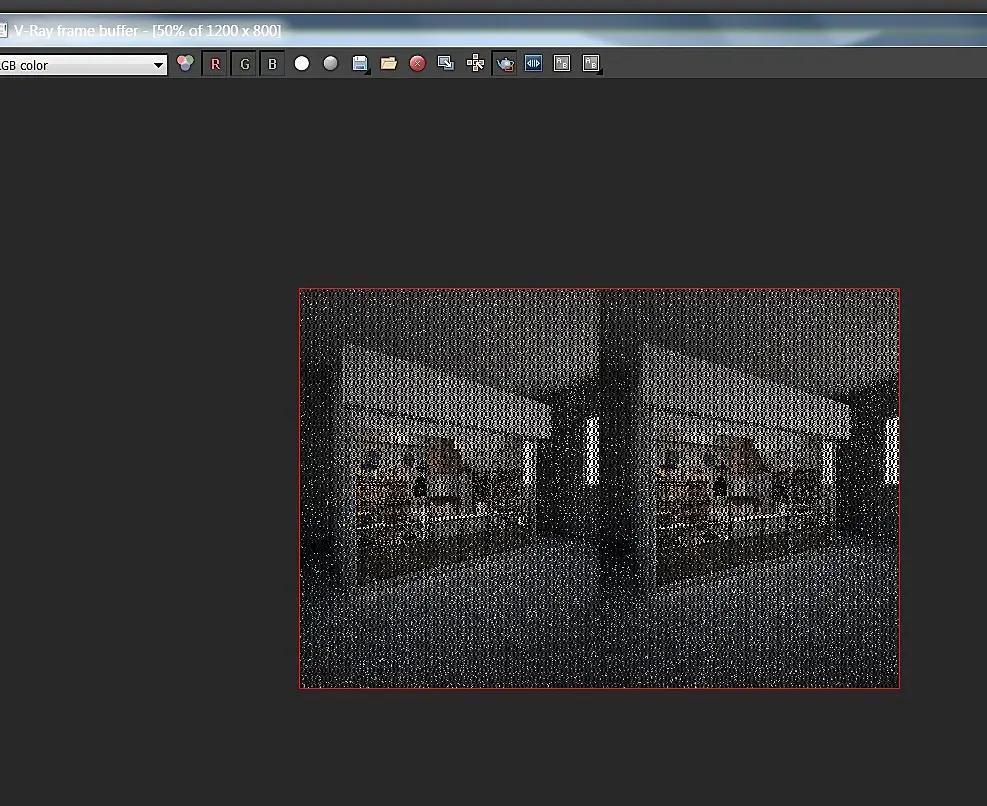Toggle the blue channel B button

pyautogui.click(x=272, y=64)
